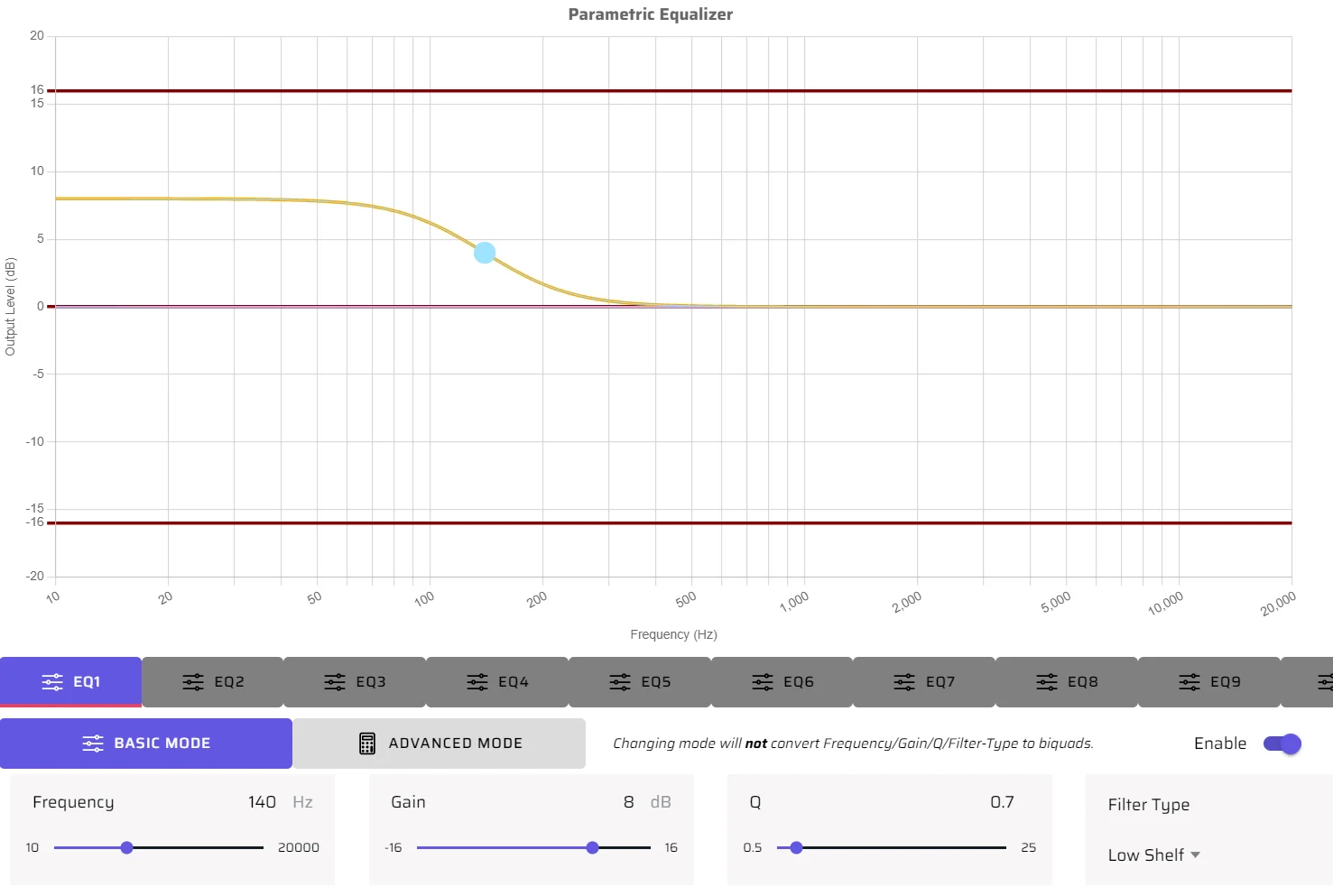Click the Frequency slider handle
The height and width of the screenshot is (896, 1333).
tap(127, 848)
